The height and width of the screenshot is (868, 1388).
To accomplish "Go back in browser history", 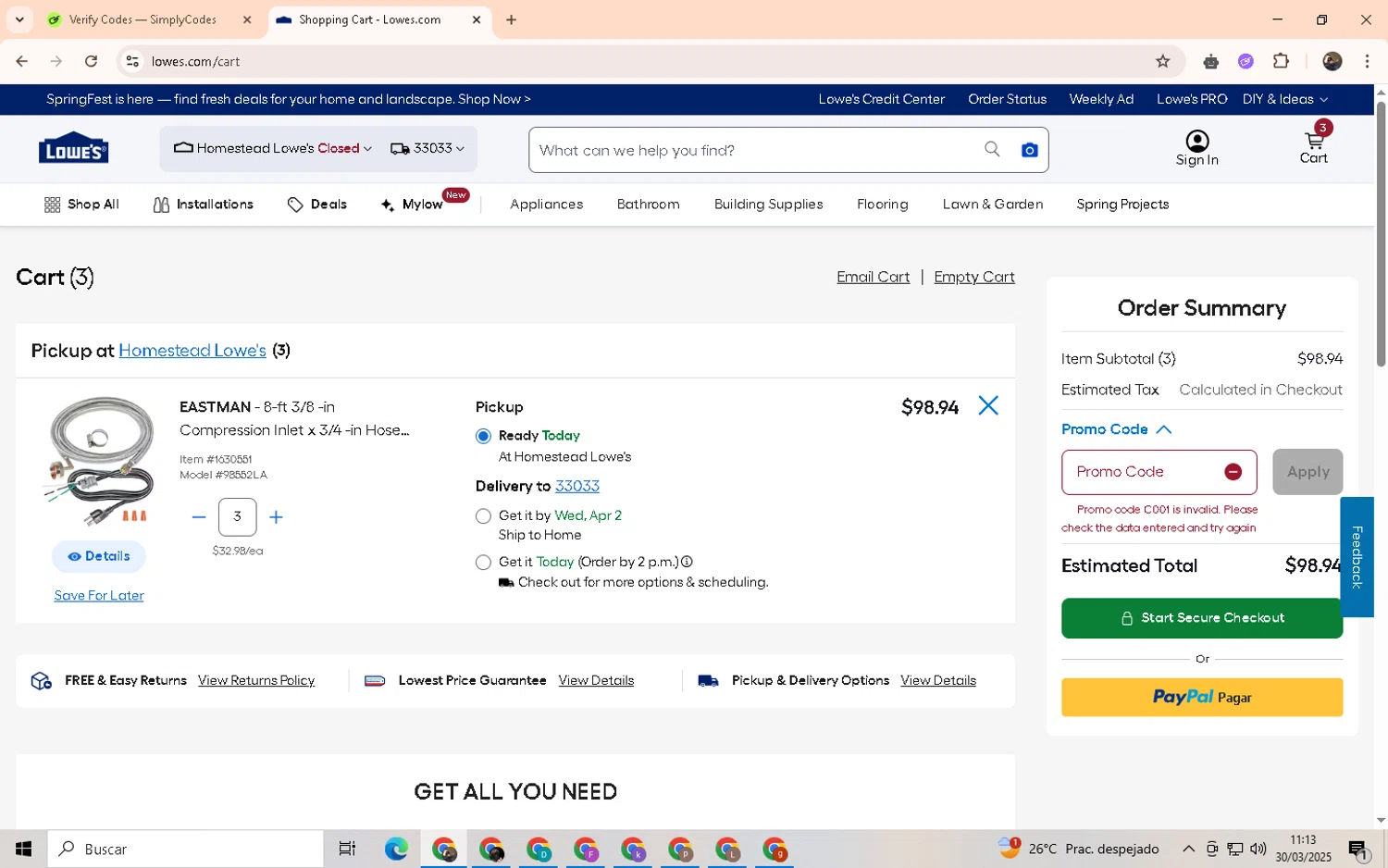I will [21, 61].
